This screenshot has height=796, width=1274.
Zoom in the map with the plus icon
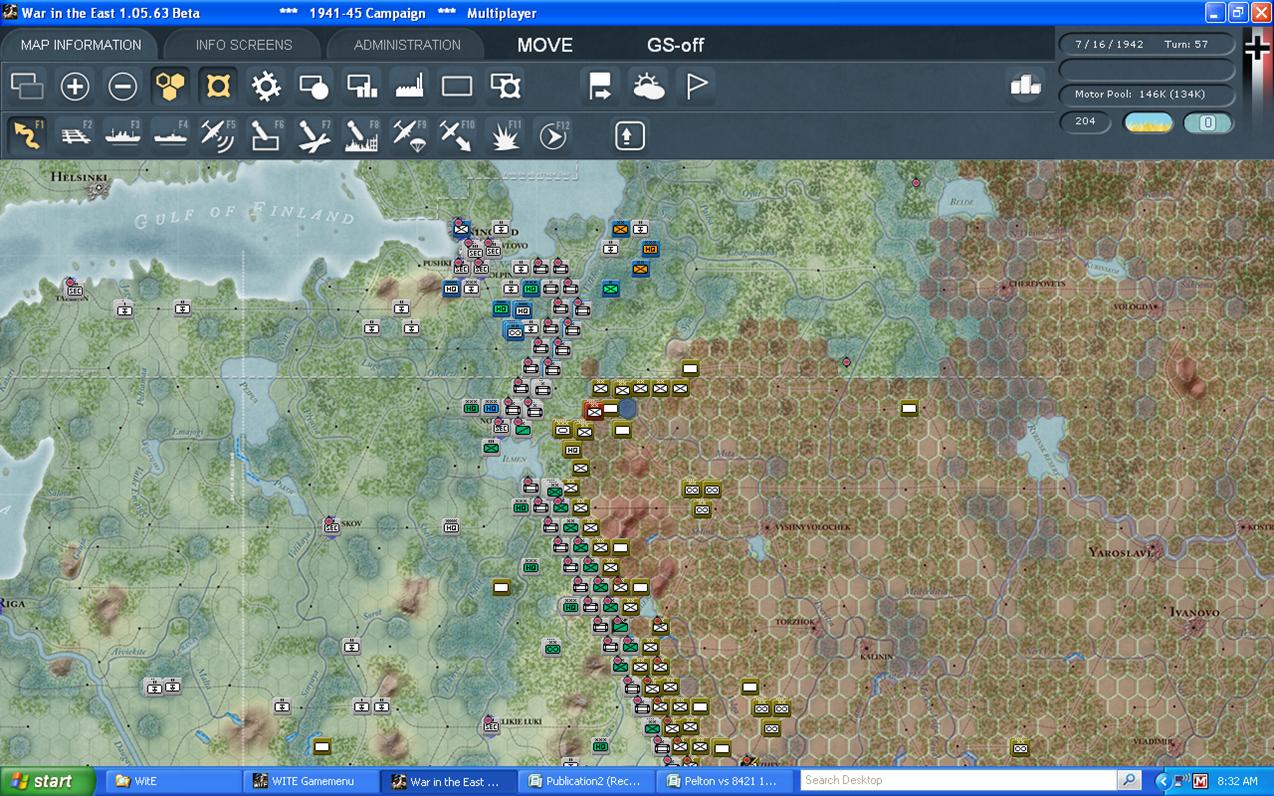click(75, 87)
